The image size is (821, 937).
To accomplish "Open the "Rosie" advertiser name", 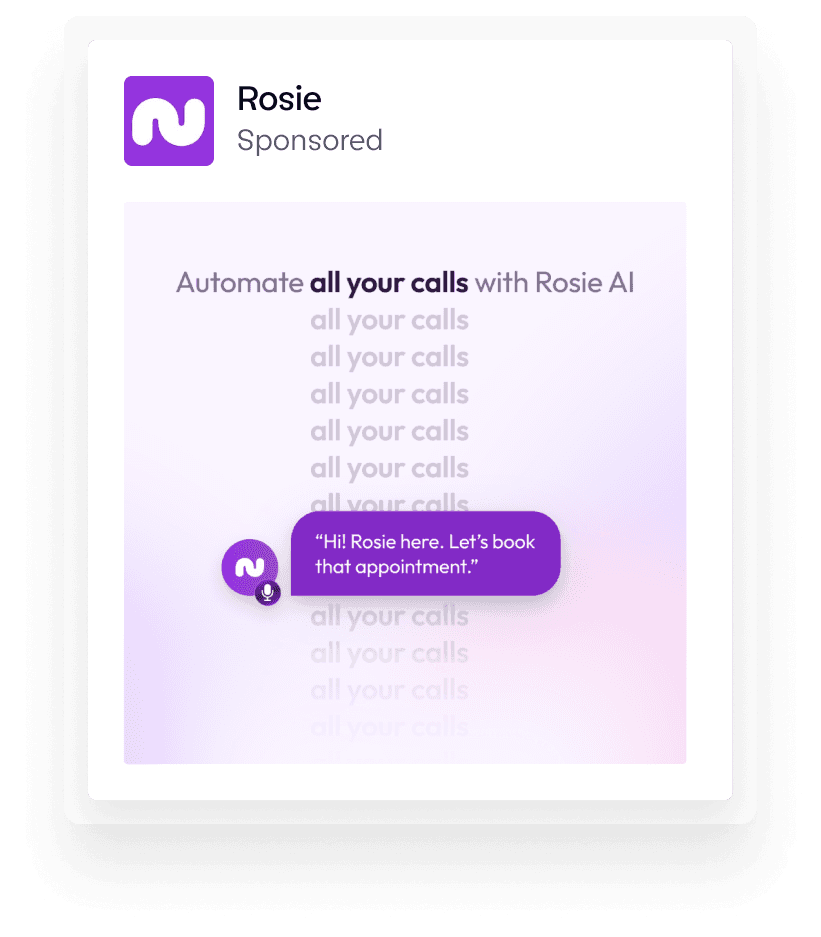I will pyautogui.click(x=279, y=99).
